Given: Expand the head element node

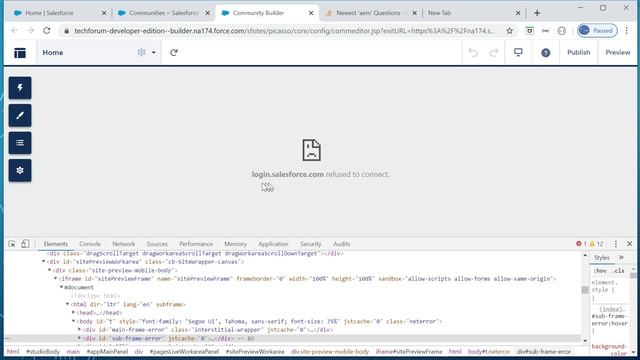Looking at the screenshot, I should 73,313.
